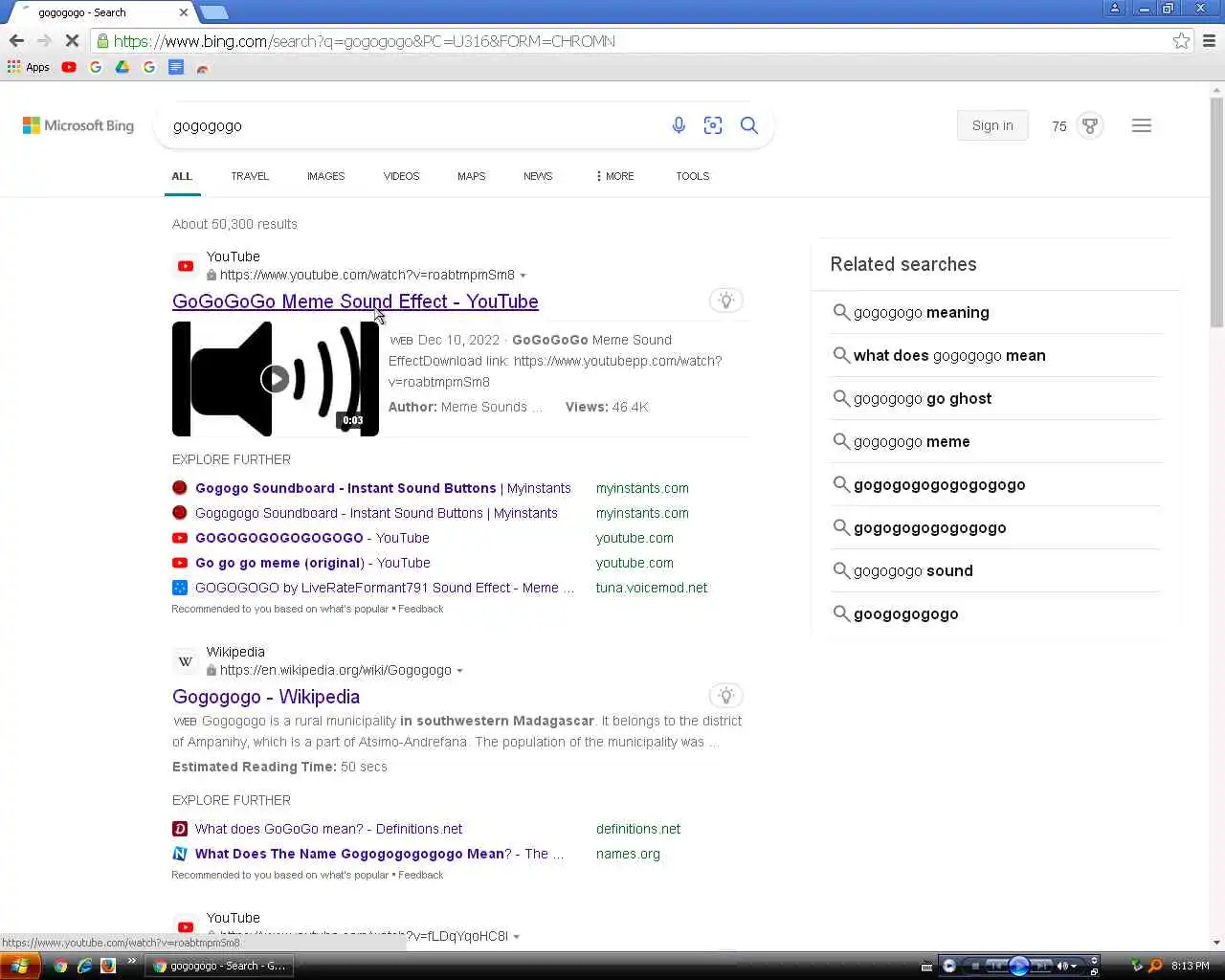Switch to the TRAVEL tab
This screenshot has height=980, width=1225.
tap(250, 176)
